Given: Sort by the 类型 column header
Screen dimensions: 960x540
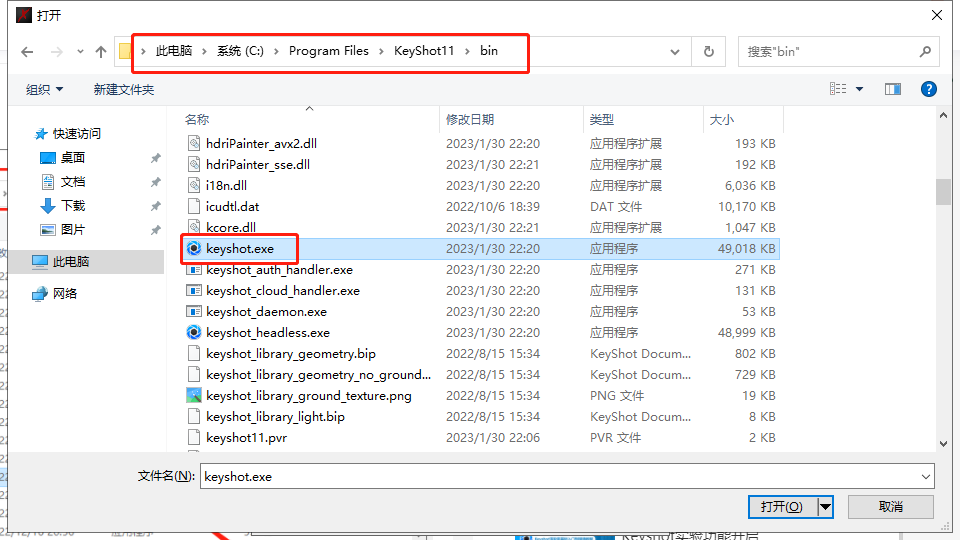Looking at the screenshot, I should (x=602, y=120).
